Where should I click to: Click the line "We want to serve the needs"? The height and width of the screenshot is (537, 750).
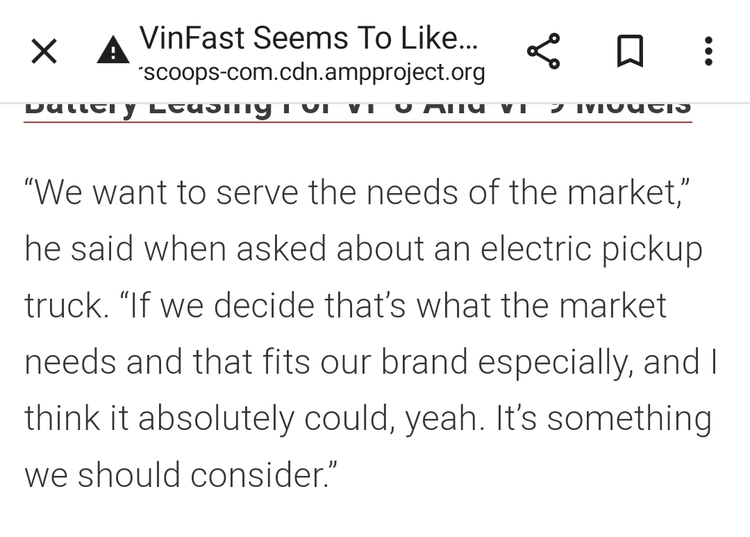coord(357,193)
